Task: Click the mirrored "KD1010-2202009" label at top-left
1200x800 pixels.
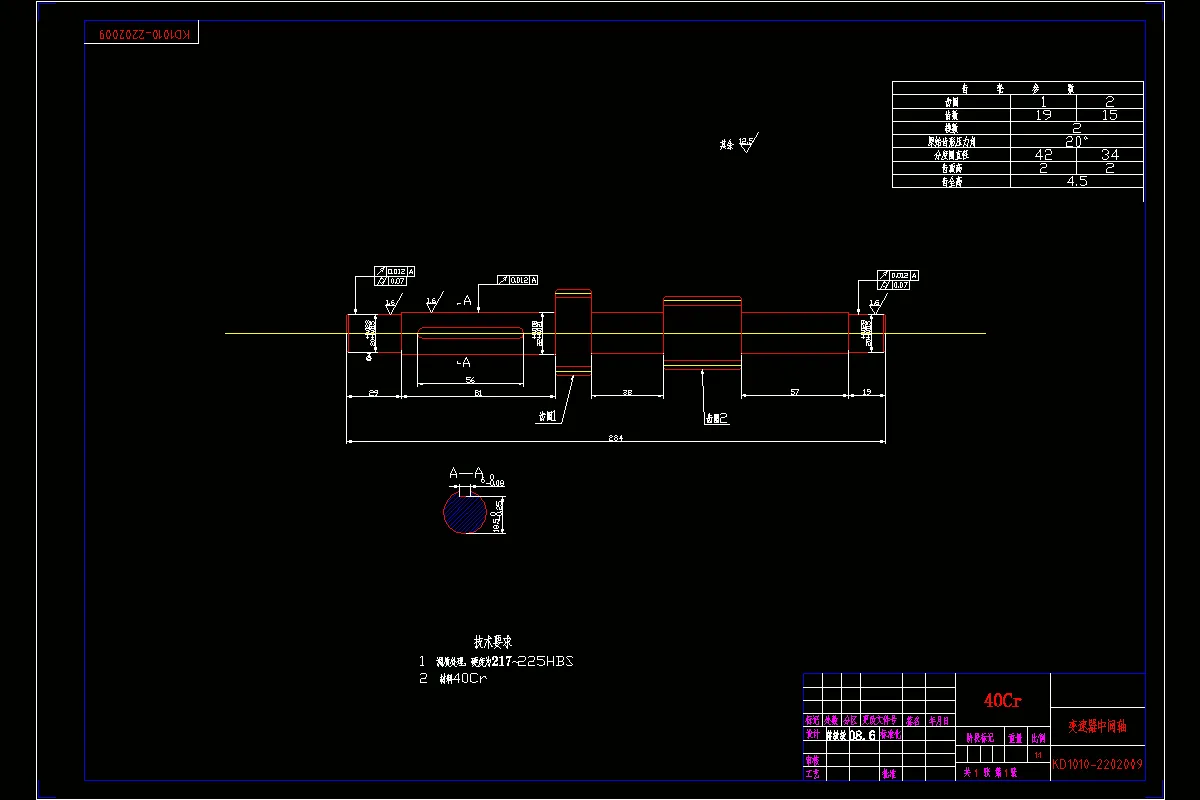Action: tap(142, 34)
